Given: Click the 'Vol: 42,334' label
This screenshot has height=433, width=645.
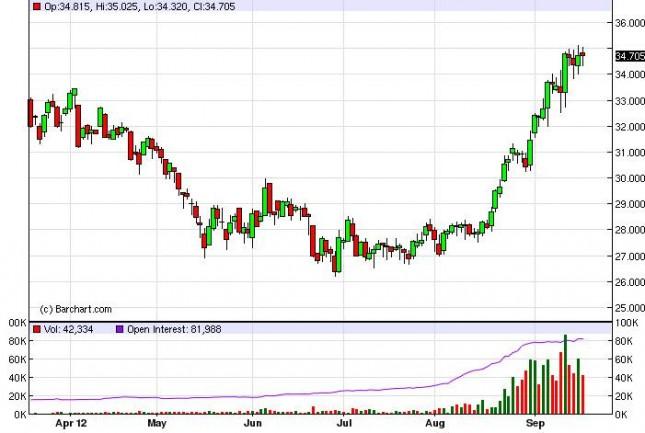Looking at the screenshot, I should pos(68,329).
